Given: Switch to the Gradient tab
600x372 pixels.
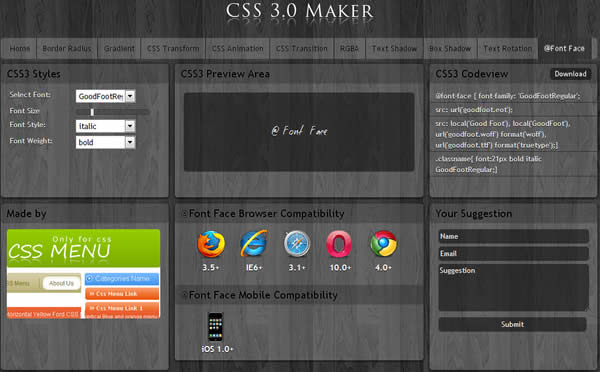Looking at the screenshot, I should click(x=119, y=49).
